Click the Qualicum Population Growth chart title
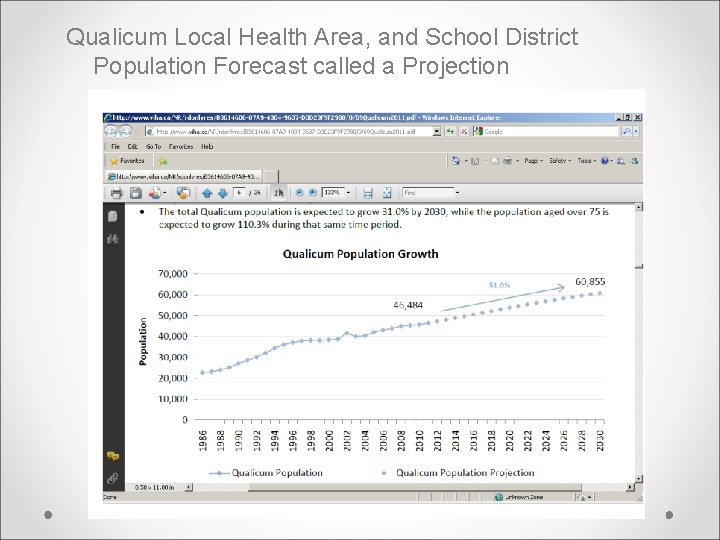720x540 pixels. [360, 254]
